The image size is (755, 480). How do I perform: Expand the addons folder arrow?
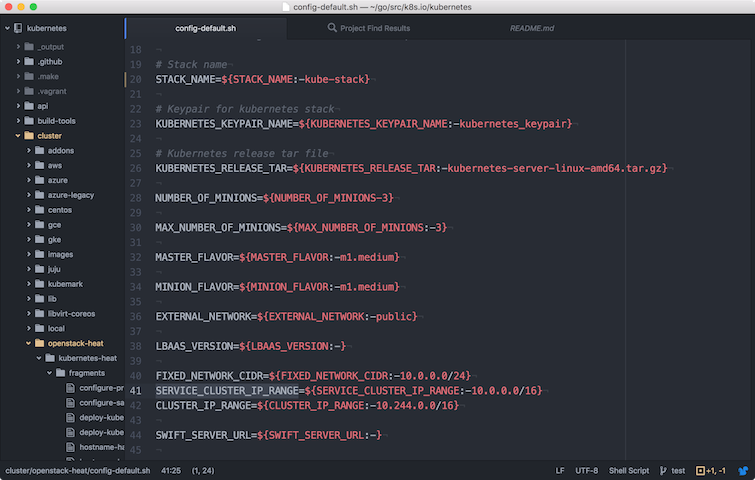tap(28, 151)
